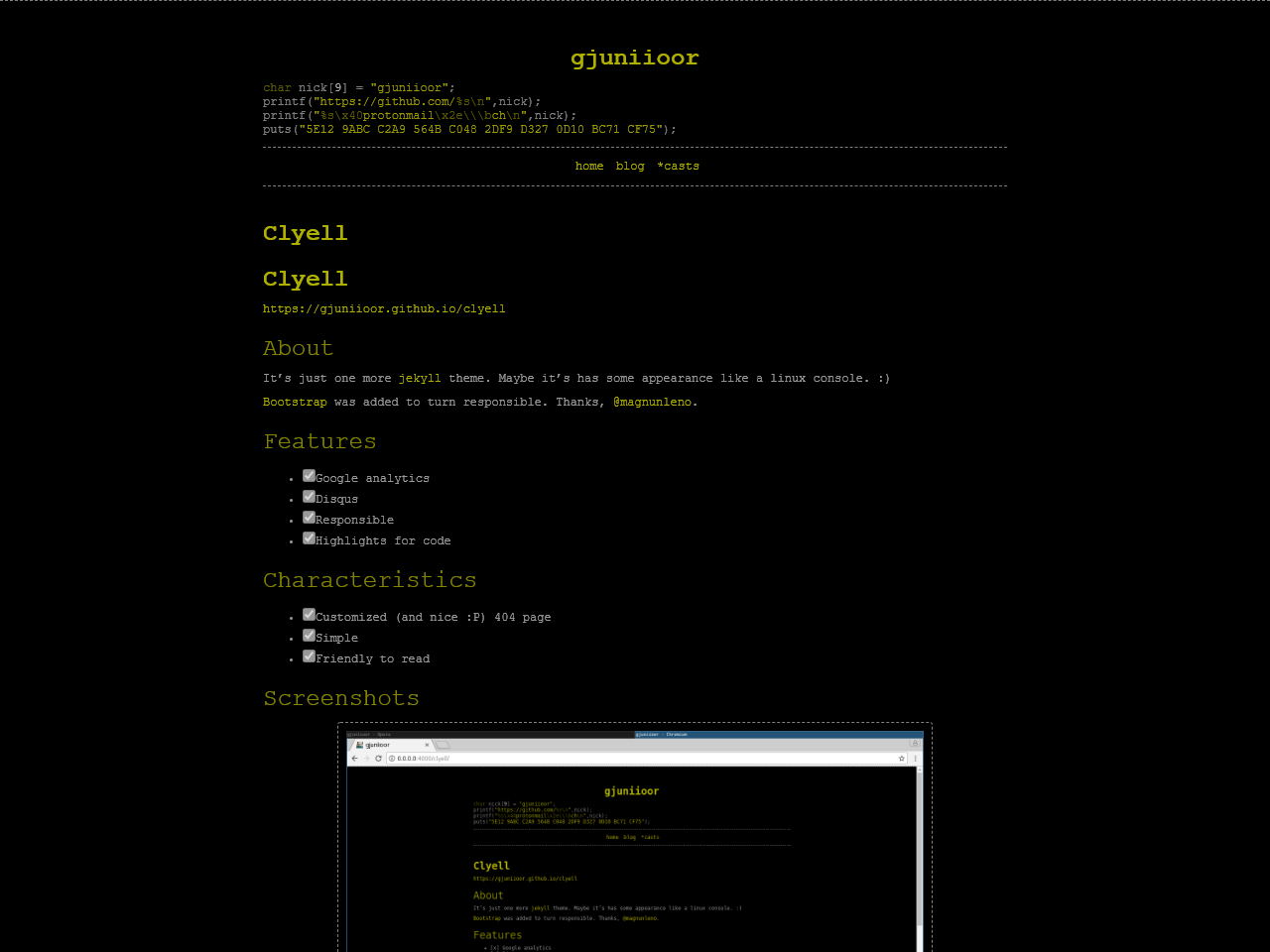Select the Features heading
The width and height of the screenshot is (1270, 952).
(319, 441)
